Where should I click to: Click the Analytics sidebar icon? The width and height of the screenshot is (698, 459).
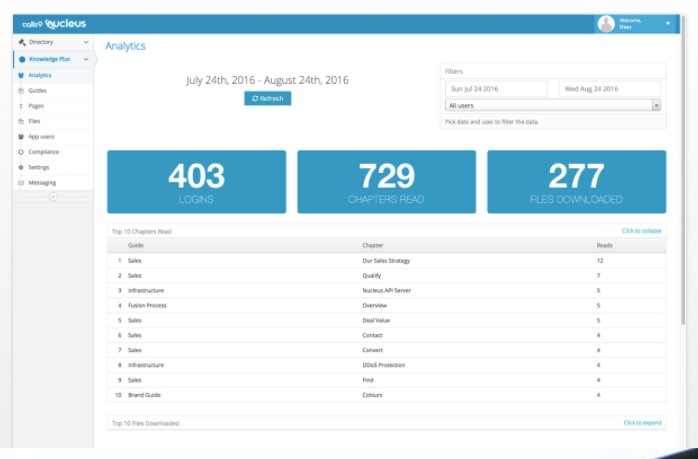21,75
